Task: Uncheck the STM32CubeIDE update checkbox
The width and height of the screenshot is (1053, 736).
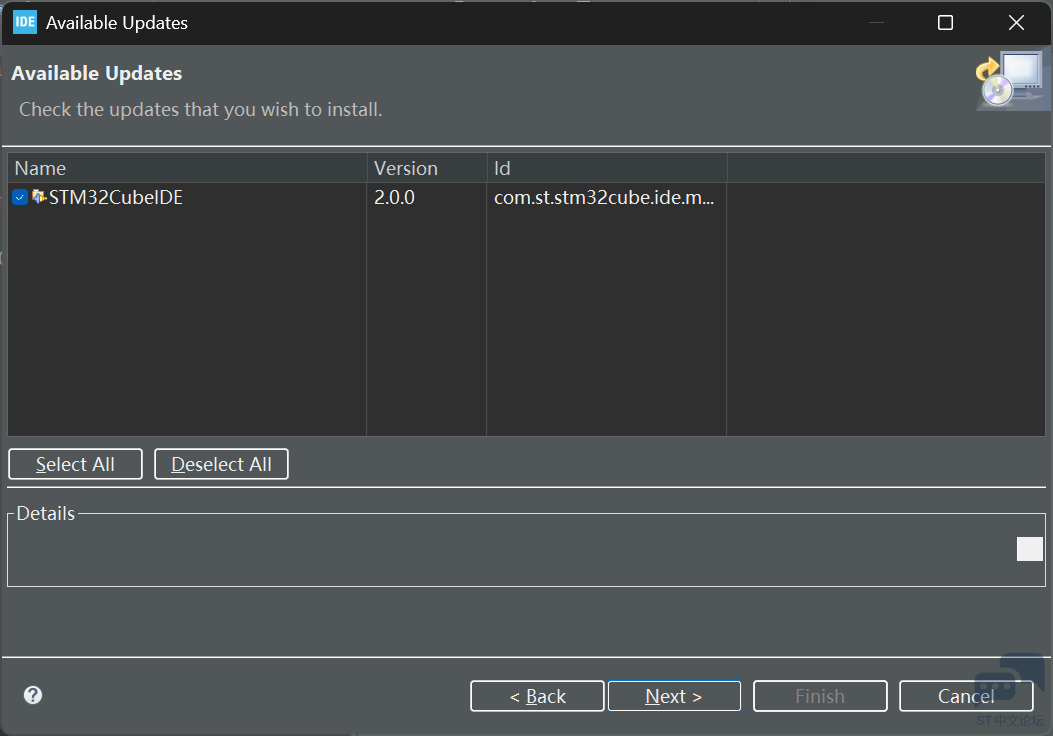Action: [x=19, y=197]
